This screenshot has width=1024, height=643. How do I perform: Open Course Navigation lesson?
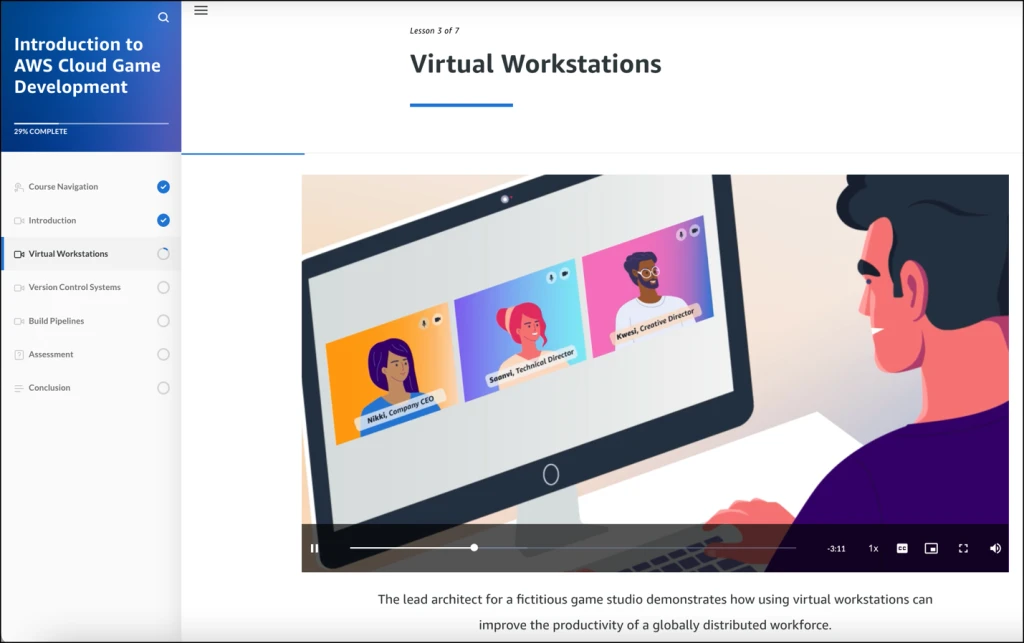[91, 187]
